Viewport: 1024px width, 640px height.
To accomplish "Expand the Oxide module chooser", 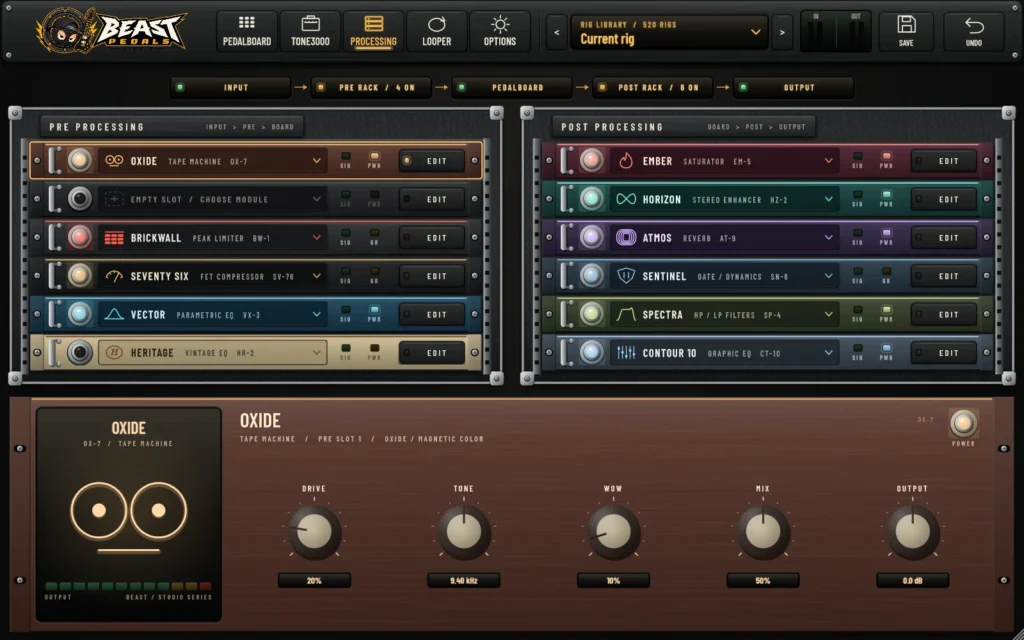I will [x=317, y=161].
